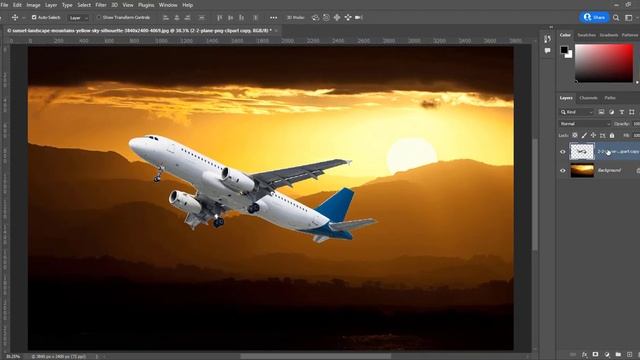The width and height of the screenshot is (640, 360).
Task: Open the Plugins menu
Action: coord(146,5)
